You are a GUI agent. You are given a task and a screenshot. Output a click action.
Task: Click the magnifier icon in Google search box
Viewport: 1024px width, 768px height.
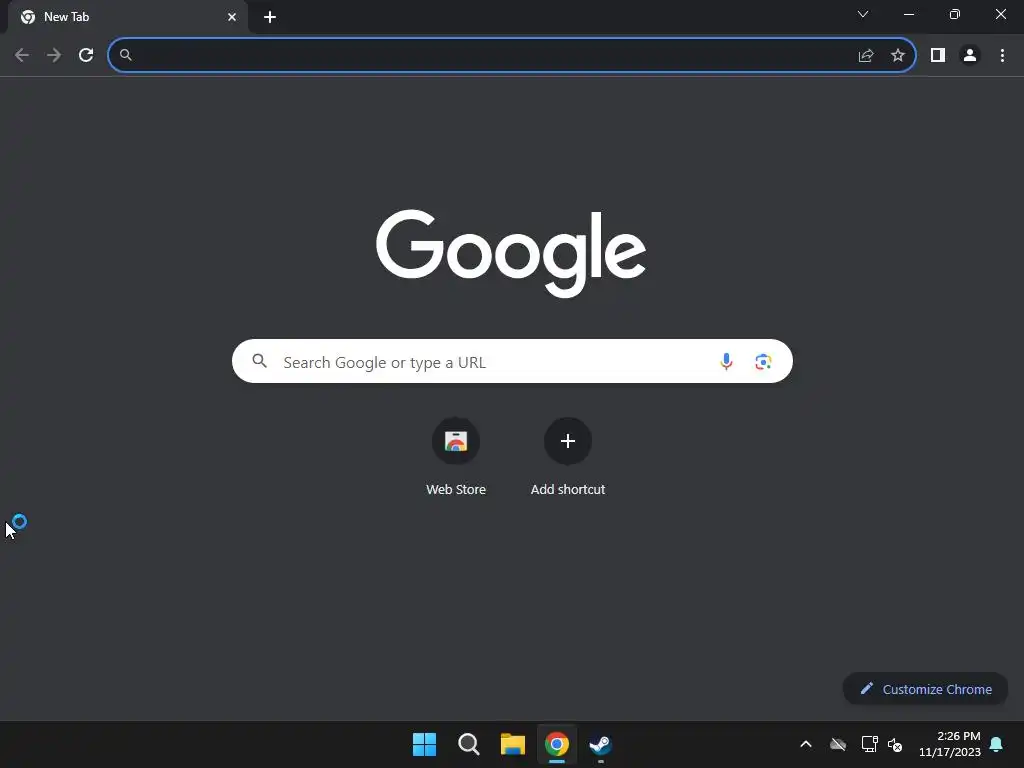click(x=259, y=360)
